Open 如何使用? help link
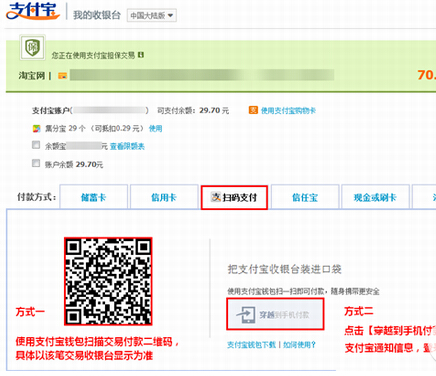The image size is (436, 376). tap(299, 345)
